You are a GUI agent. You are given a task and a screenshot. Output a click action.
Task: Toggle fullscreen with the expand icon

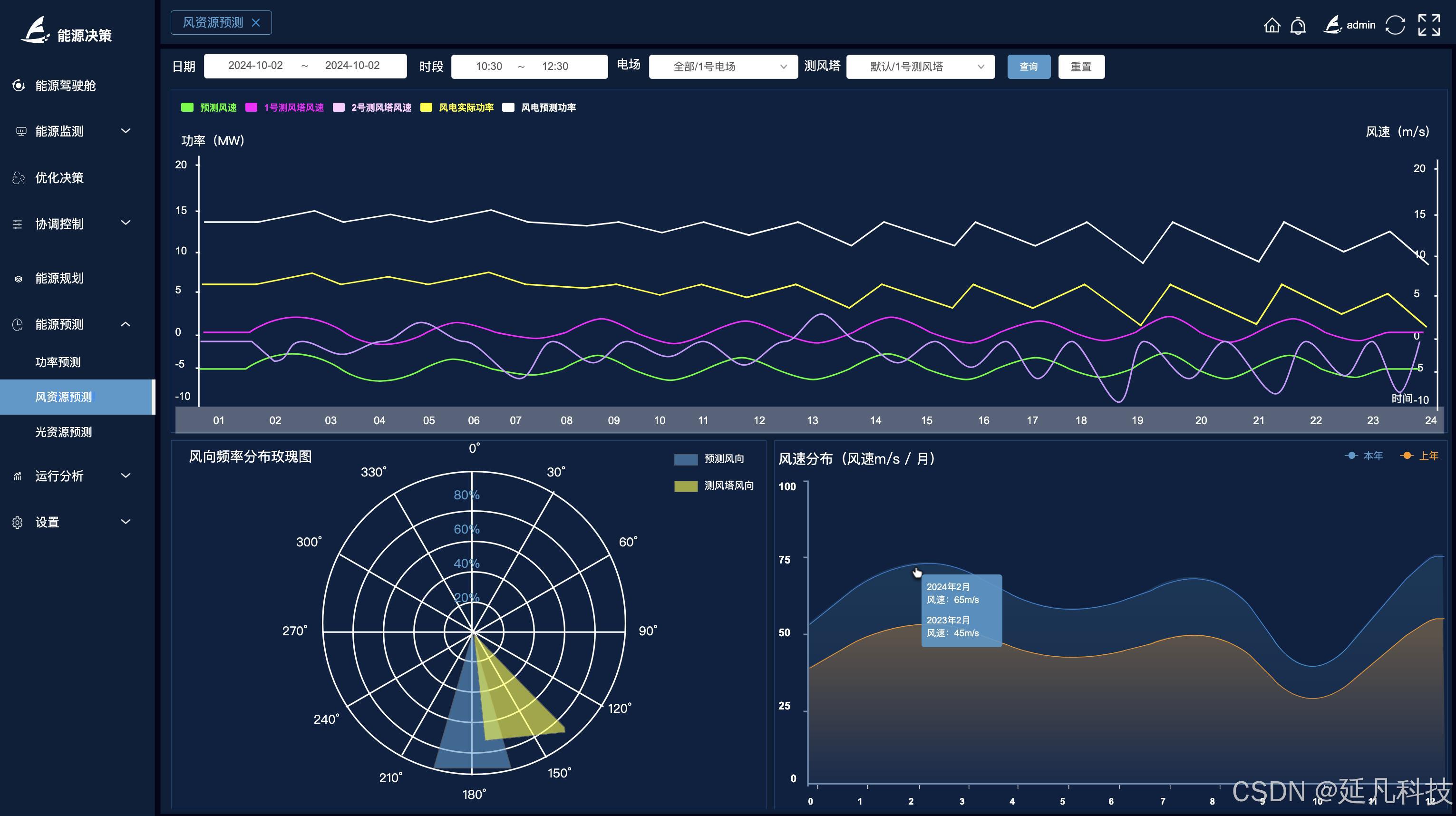click(x=1429, y=25)
